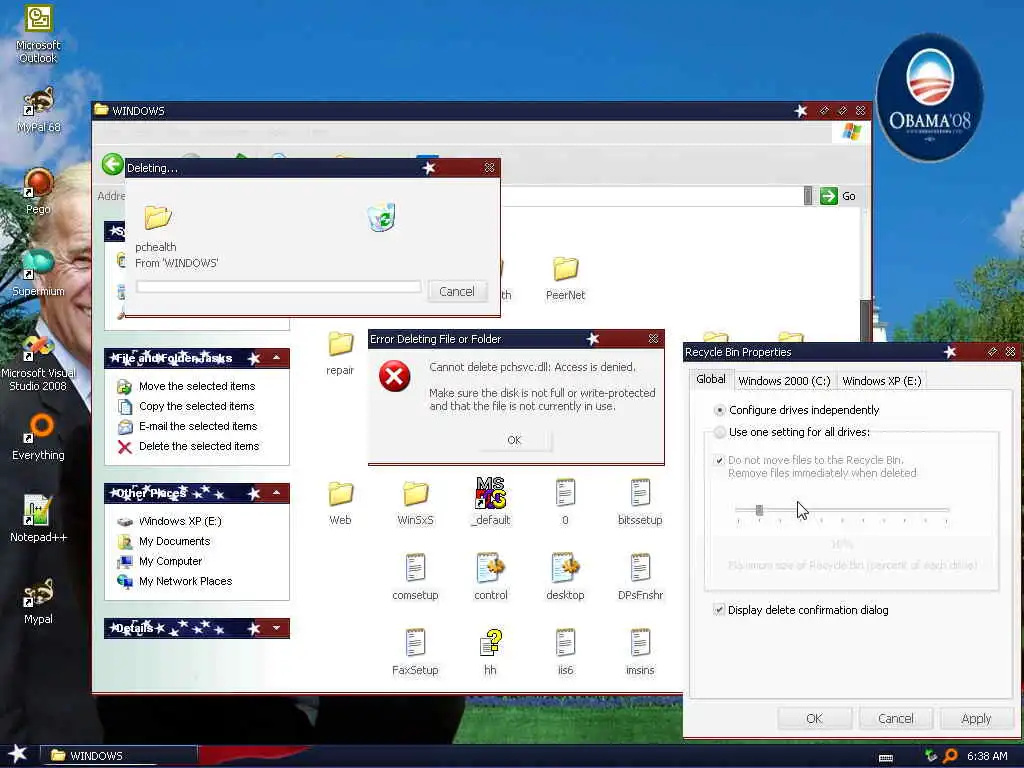Click the Recycle Bin size slider handle
This screenshot has height=768, width=1024.
coord(759,510)
